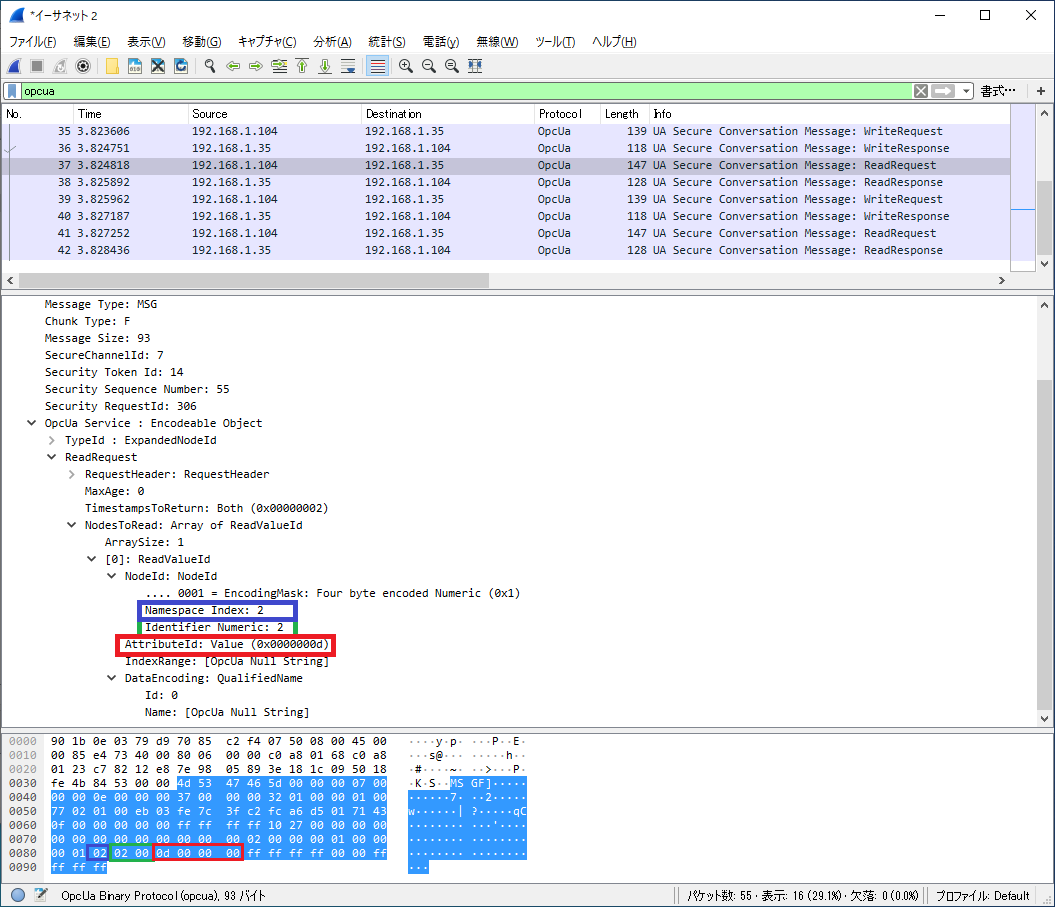Open the 書式… filter expression button
The height and width of the screenshot is (907, 1055).
click(x=998, y=91)
